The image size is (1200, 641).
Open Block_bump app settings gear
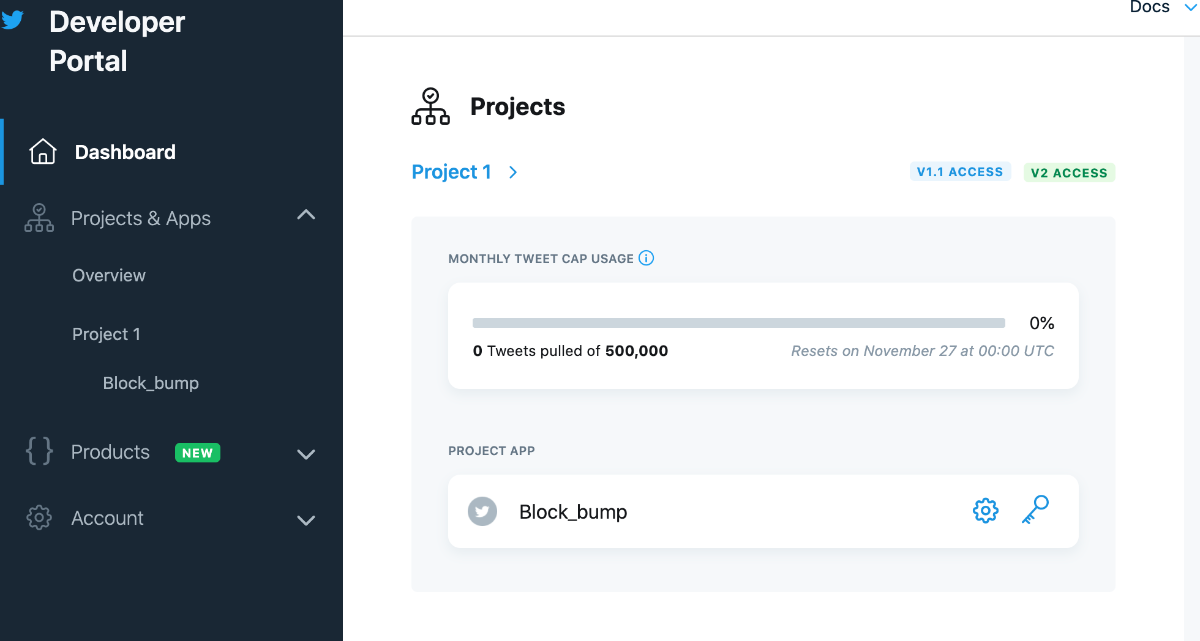[x=986, y=511]
